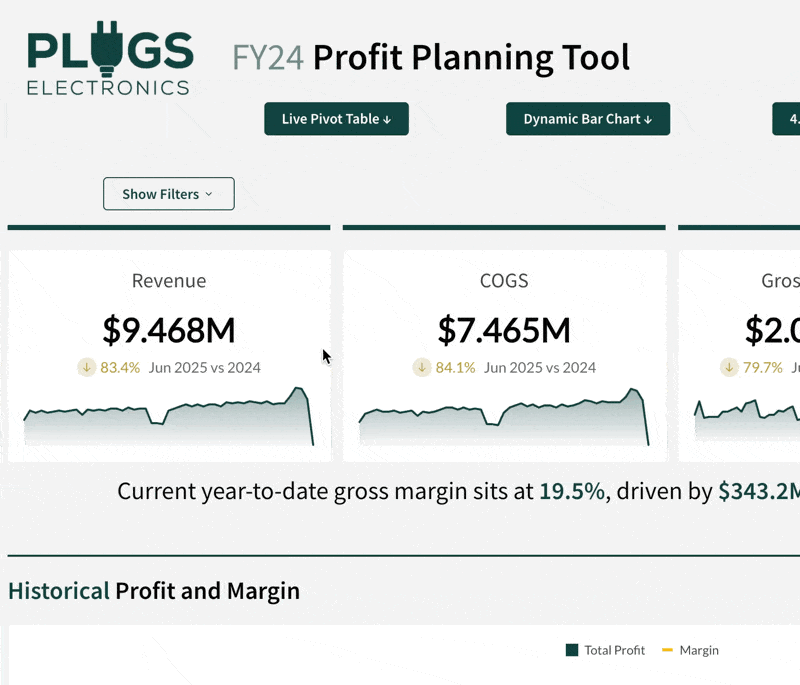Click the COGS downward trend arrow icon

point(422,367)
